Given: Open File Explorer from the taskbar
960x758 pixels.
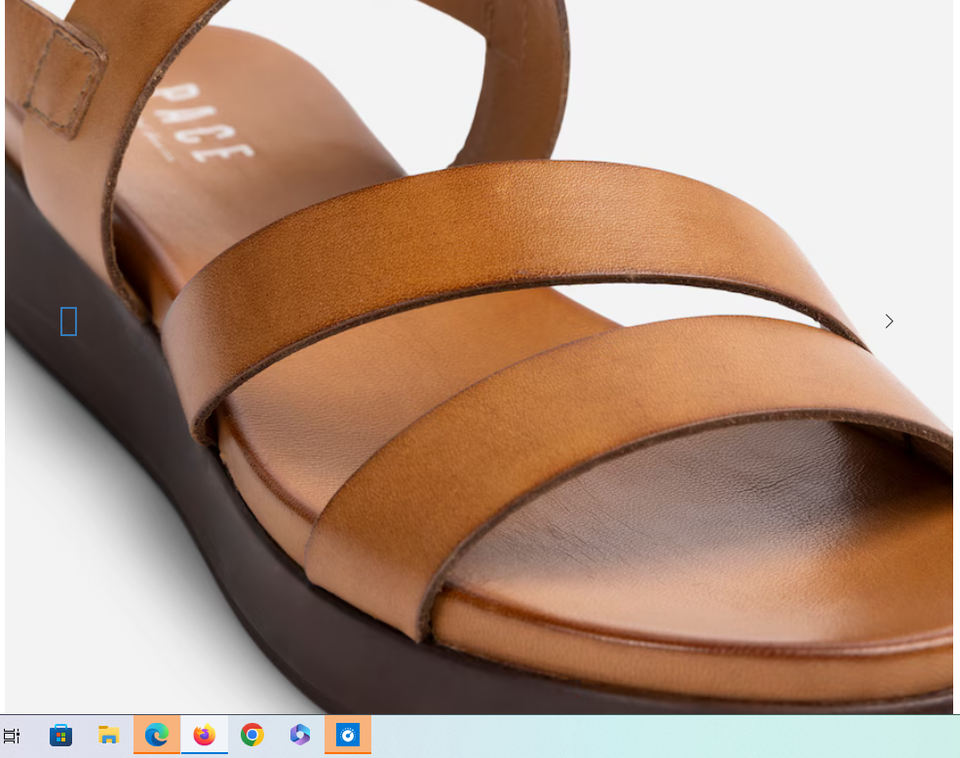Looking at the screenshot, I should click(x=108, y=735).
